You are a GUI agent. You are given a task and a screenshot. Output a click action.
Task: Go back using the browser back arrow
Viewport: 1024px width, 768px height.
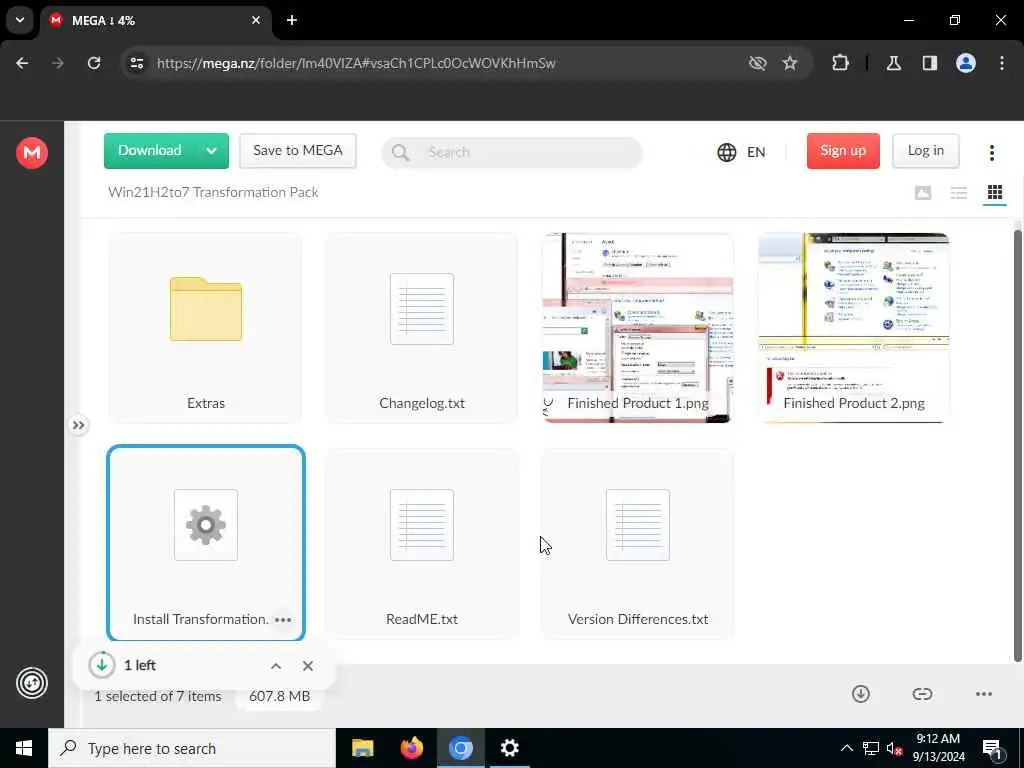[x=22, y=63]
